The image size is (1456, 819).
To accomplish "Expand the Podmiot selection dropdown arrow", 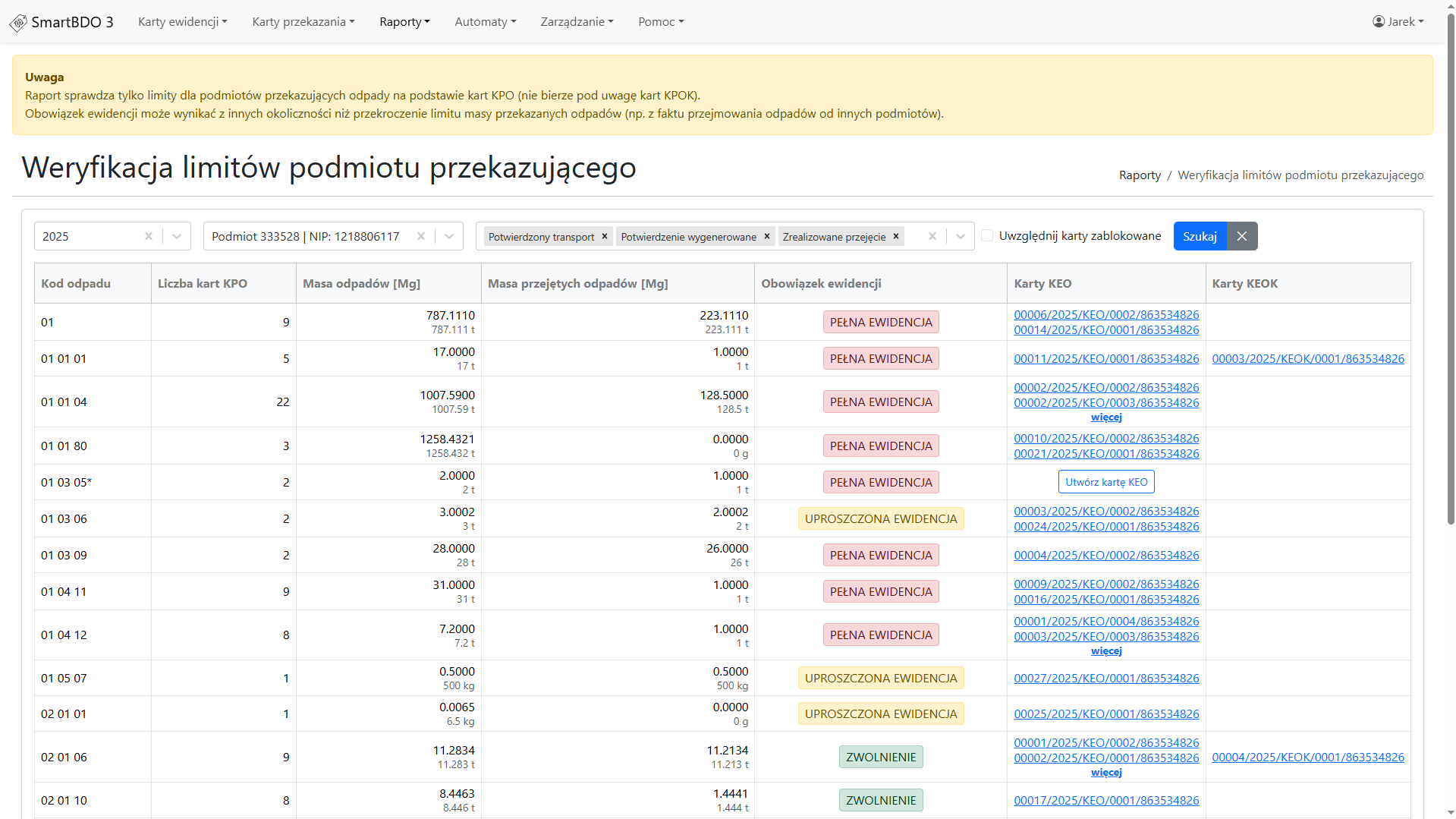I will point(449,236).
